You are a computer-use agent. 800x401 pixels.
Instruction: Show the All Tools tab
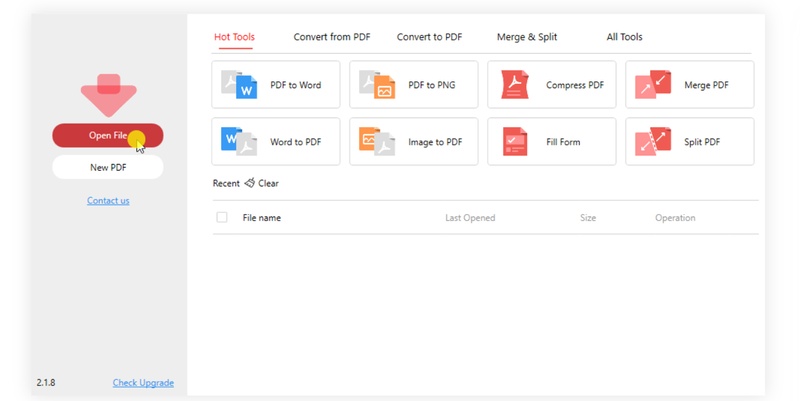624,37
